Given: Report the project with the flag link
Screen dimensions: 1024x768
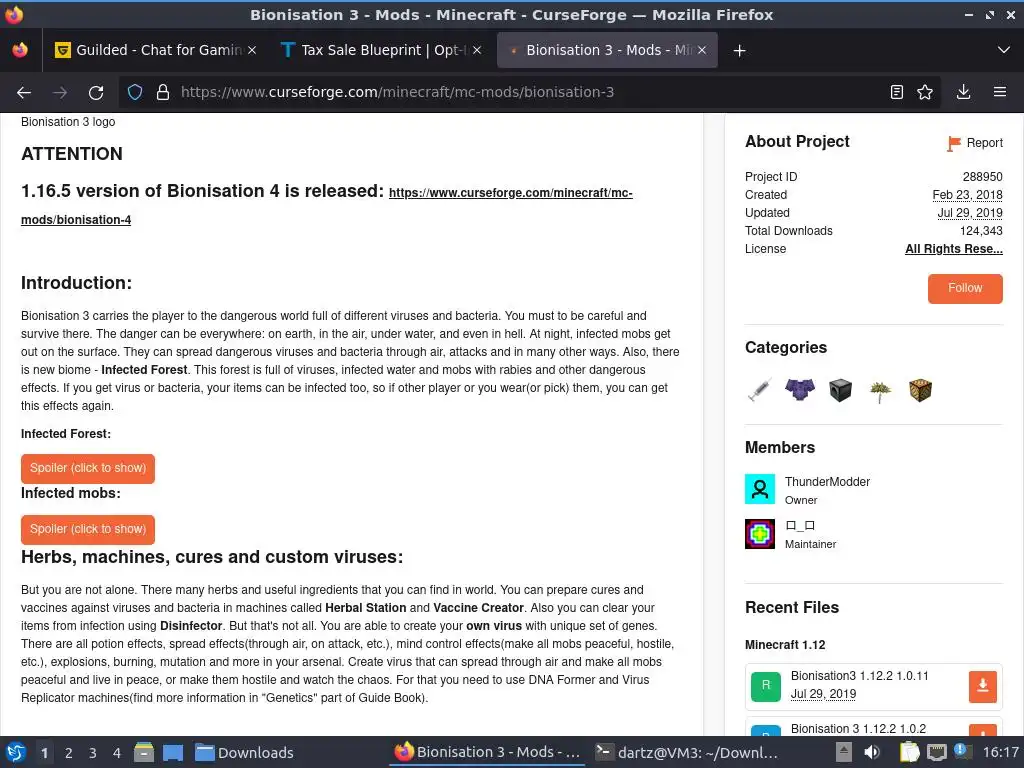Looking at the screenshot, I should click(974, 143).
